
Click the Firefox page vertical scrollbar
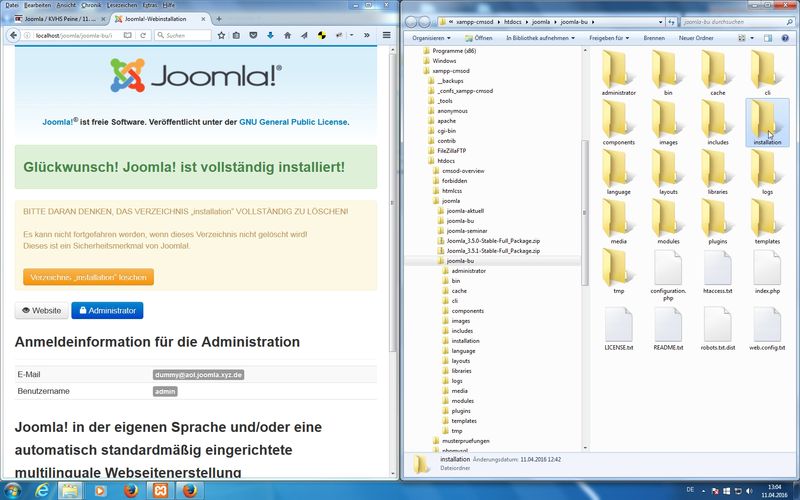pos(392,204)
